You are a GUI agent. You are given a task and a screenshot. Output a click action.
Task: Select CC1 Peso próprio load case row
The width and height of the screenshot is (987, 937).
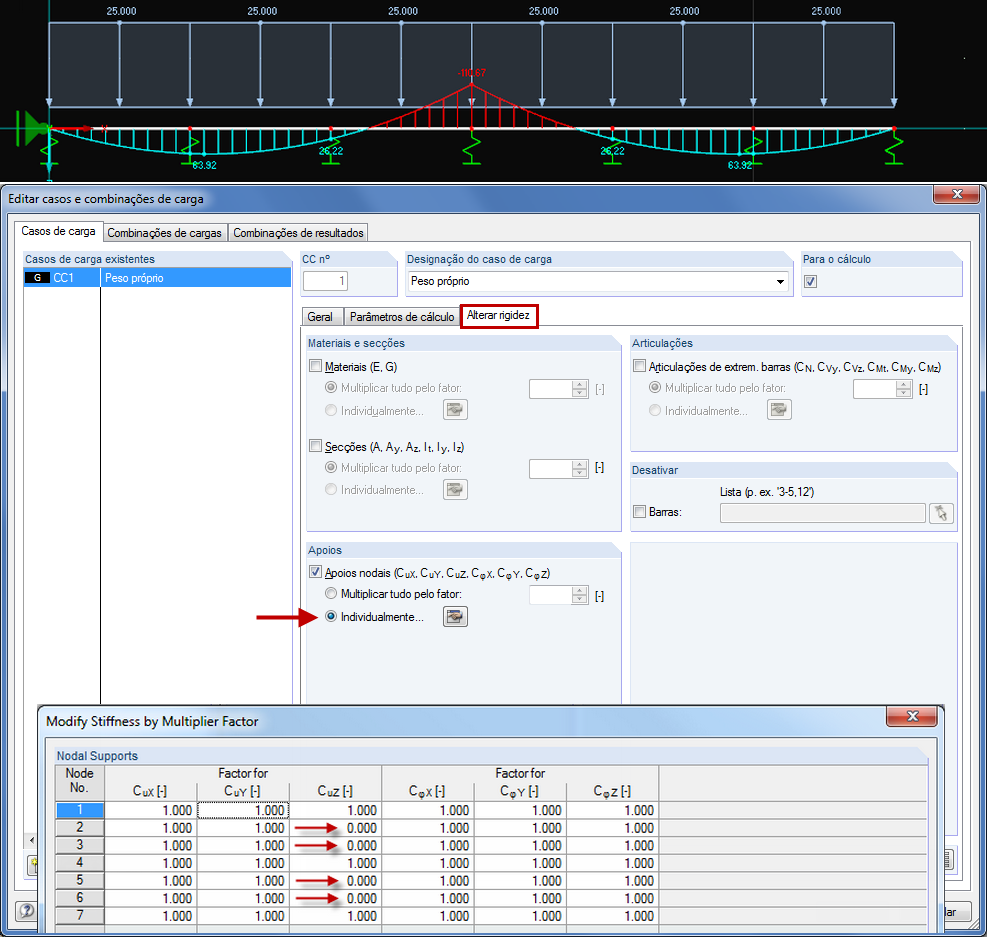[157, 278]
